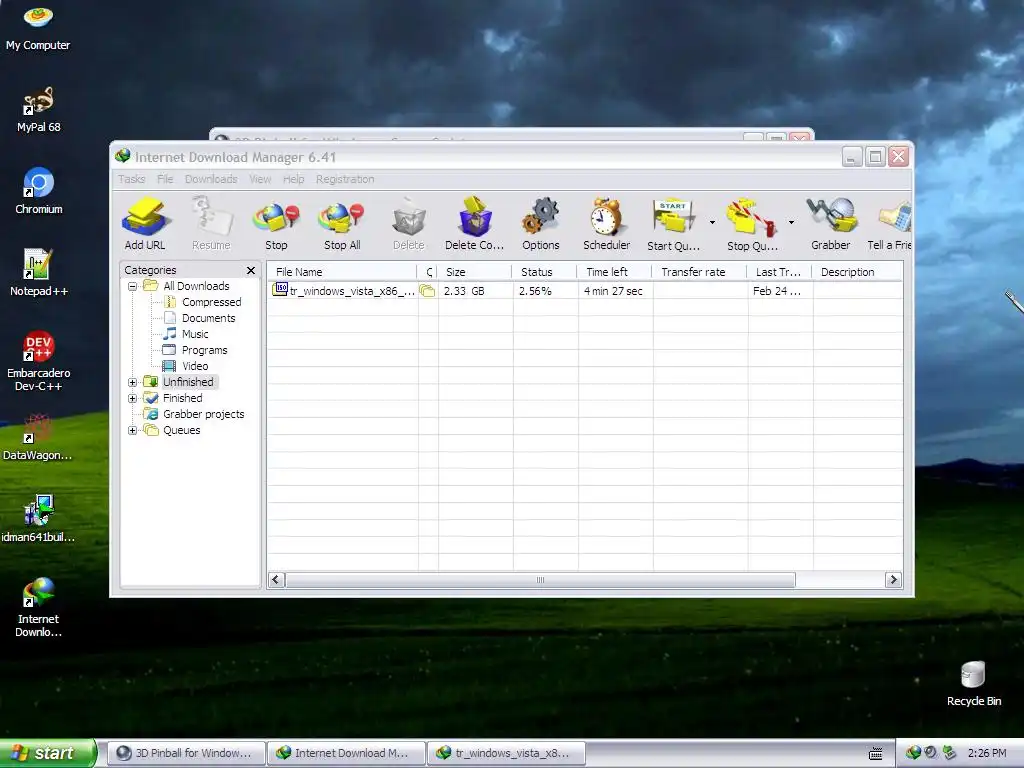Select the Programs category
Screen dimensions: 1024x768
pos(204,350)
